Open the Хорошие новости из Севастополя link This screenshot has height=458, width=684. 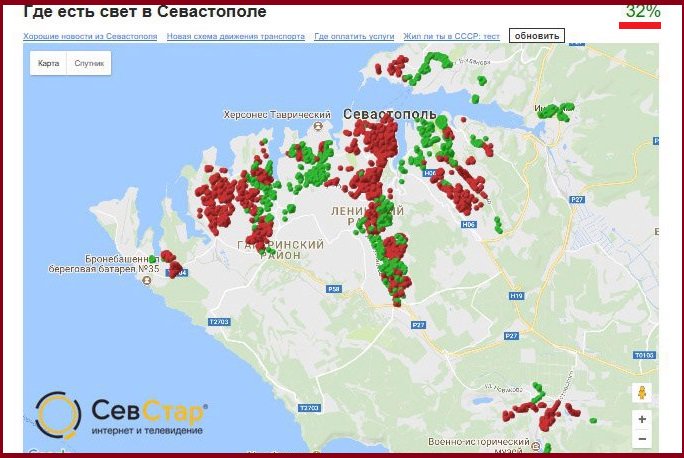90,36
